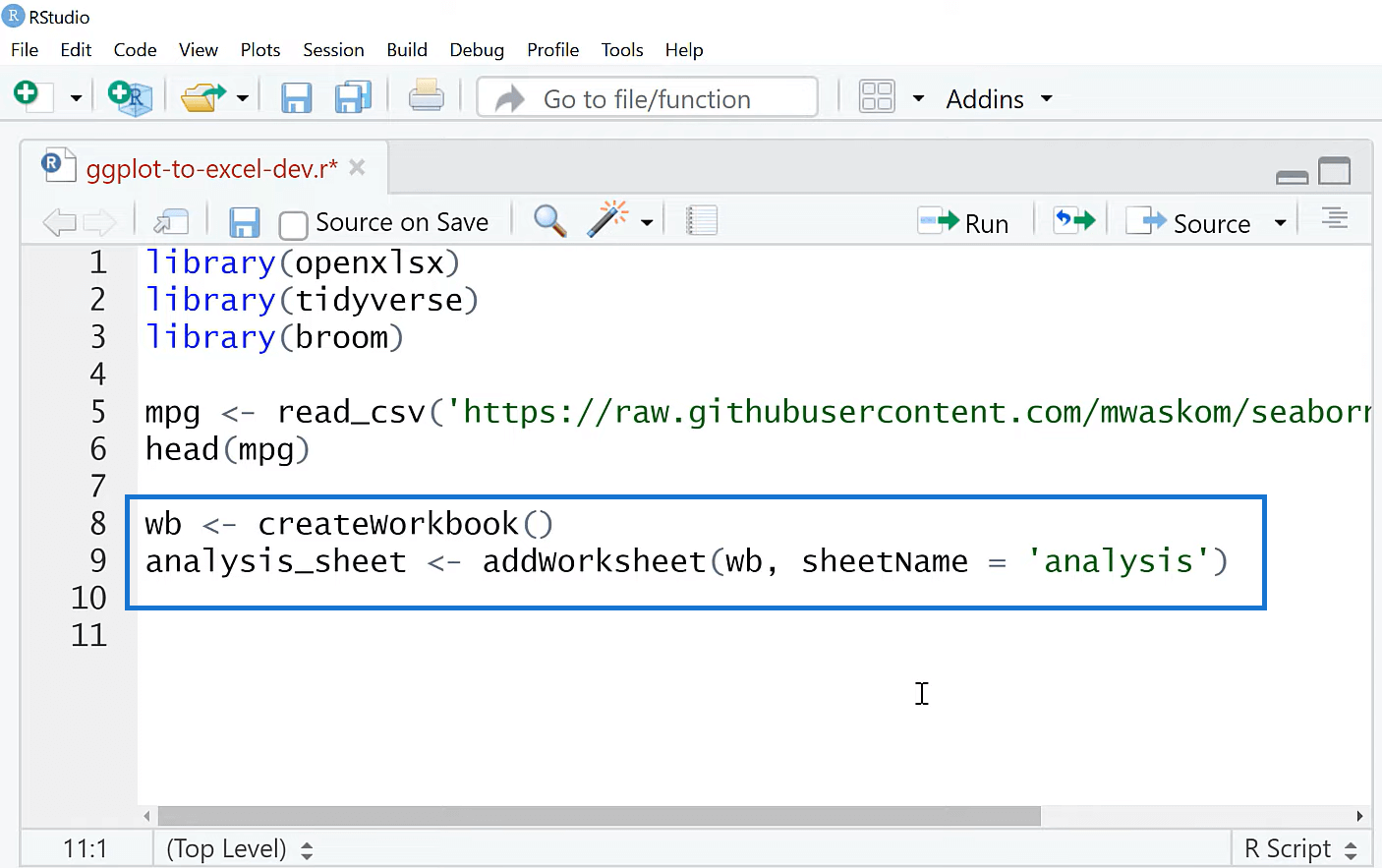Screen dimensions: 1382x868
Task: Open the View menu
Action: (199, 50)
